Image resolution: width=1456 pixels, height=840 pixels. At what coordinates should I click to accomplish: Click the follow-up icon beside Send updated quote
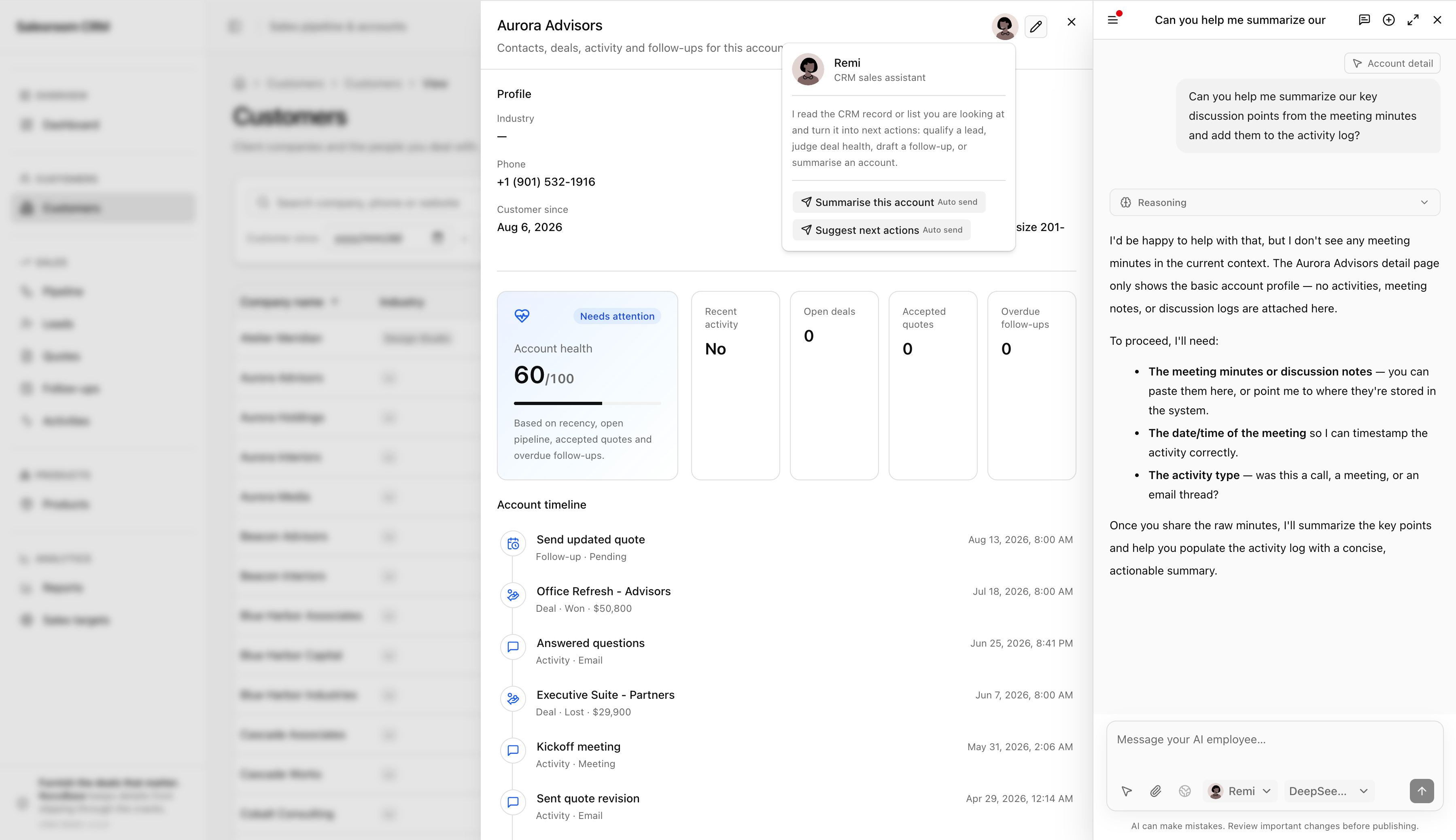pyautogui.click(x=513, y=543)
